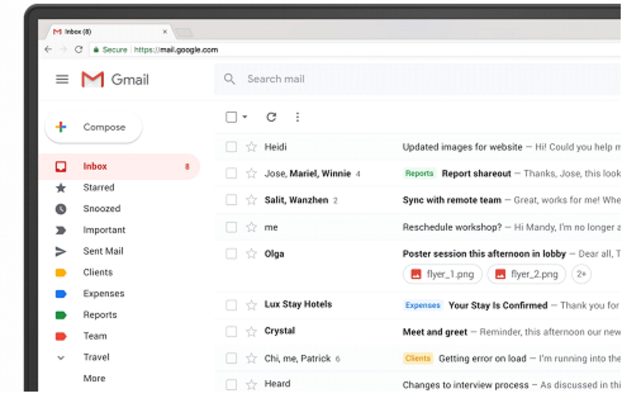640x403 pixels.
Task: Click the refresh mail icon
Action: pyautogui.click(x=271, y=117)
